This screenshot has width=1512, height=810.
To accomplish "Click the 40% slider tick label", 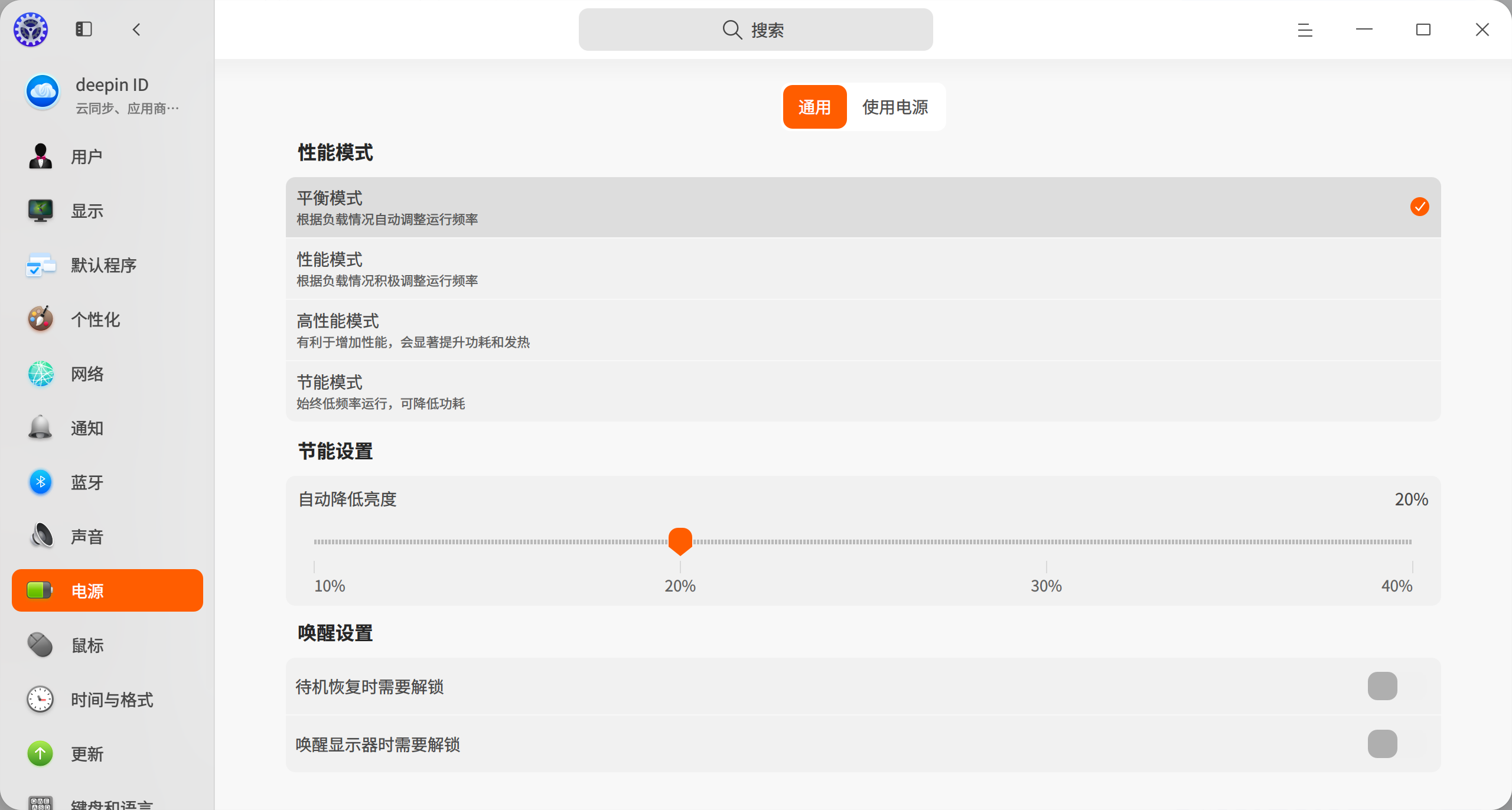I will click(x=1397, y=586).
